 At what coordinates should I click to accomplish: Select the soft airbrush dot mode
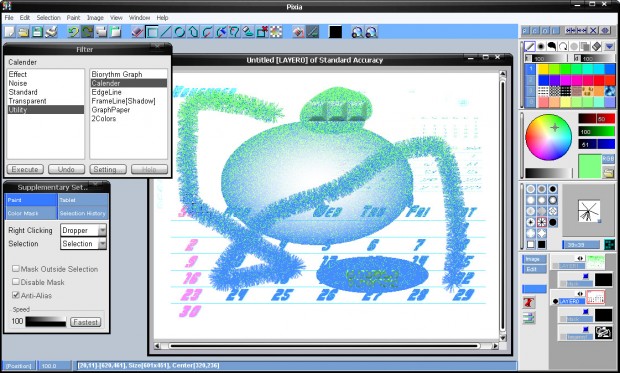(x=541, y=46)
